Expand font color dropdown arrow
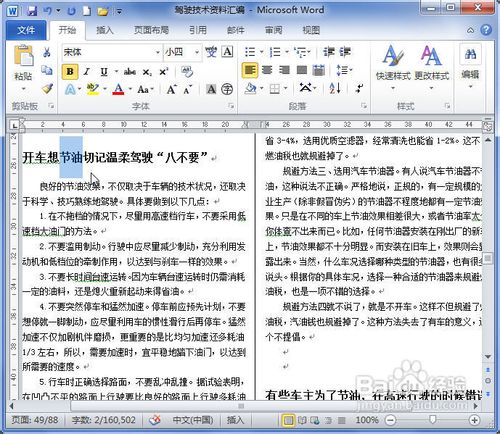The height and width of the screenshot is (434, 500). pos(130,89)
